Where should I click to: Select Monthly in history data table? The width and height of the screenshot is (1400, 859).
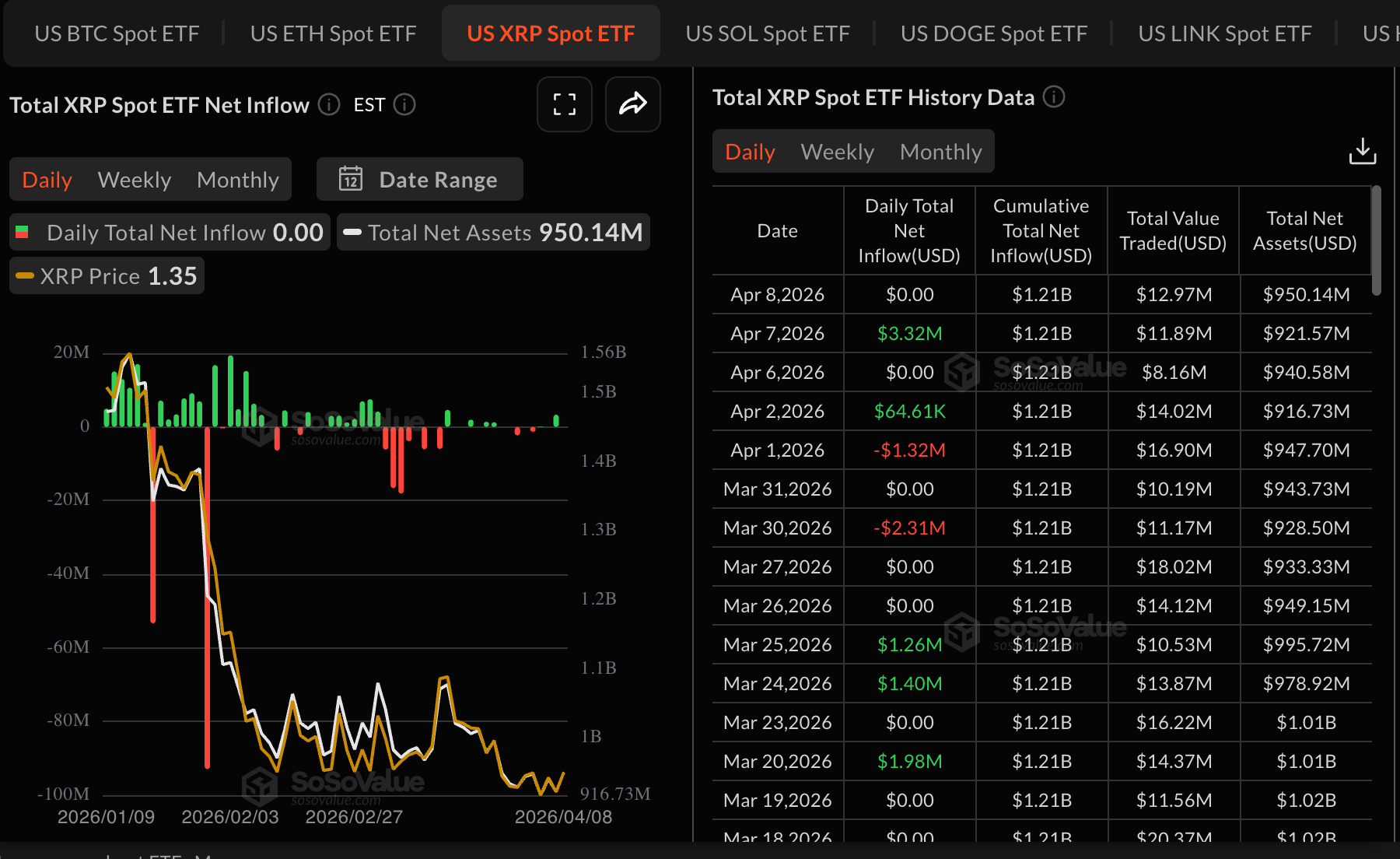[940, 152]
